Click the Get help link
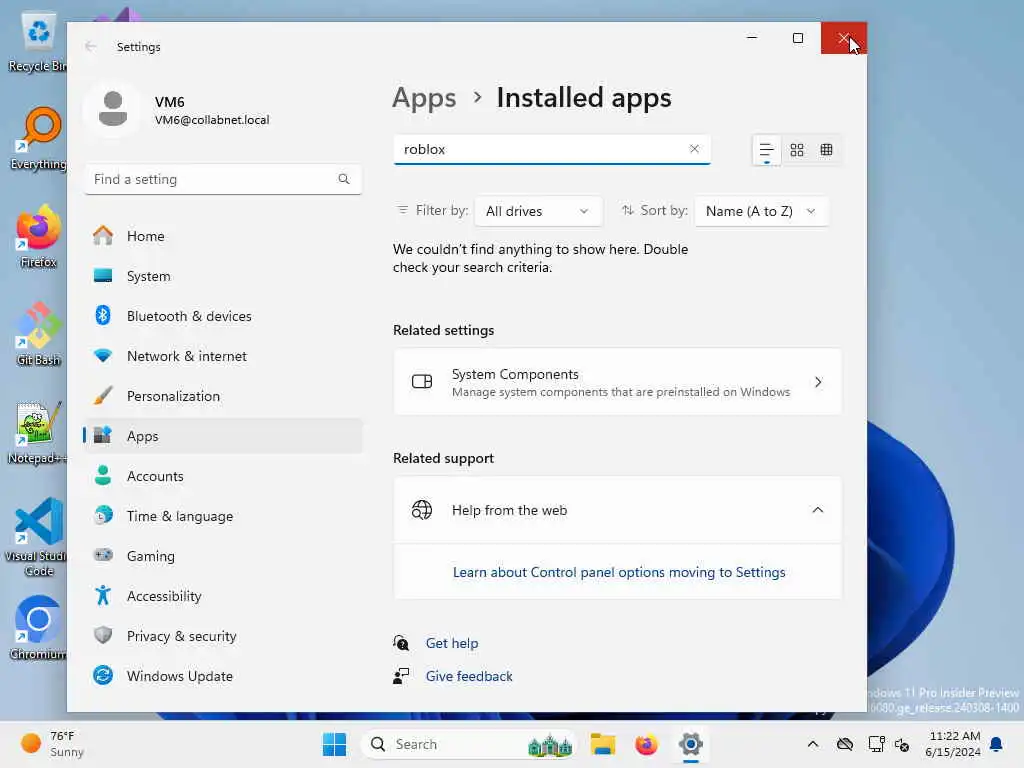 452,643
